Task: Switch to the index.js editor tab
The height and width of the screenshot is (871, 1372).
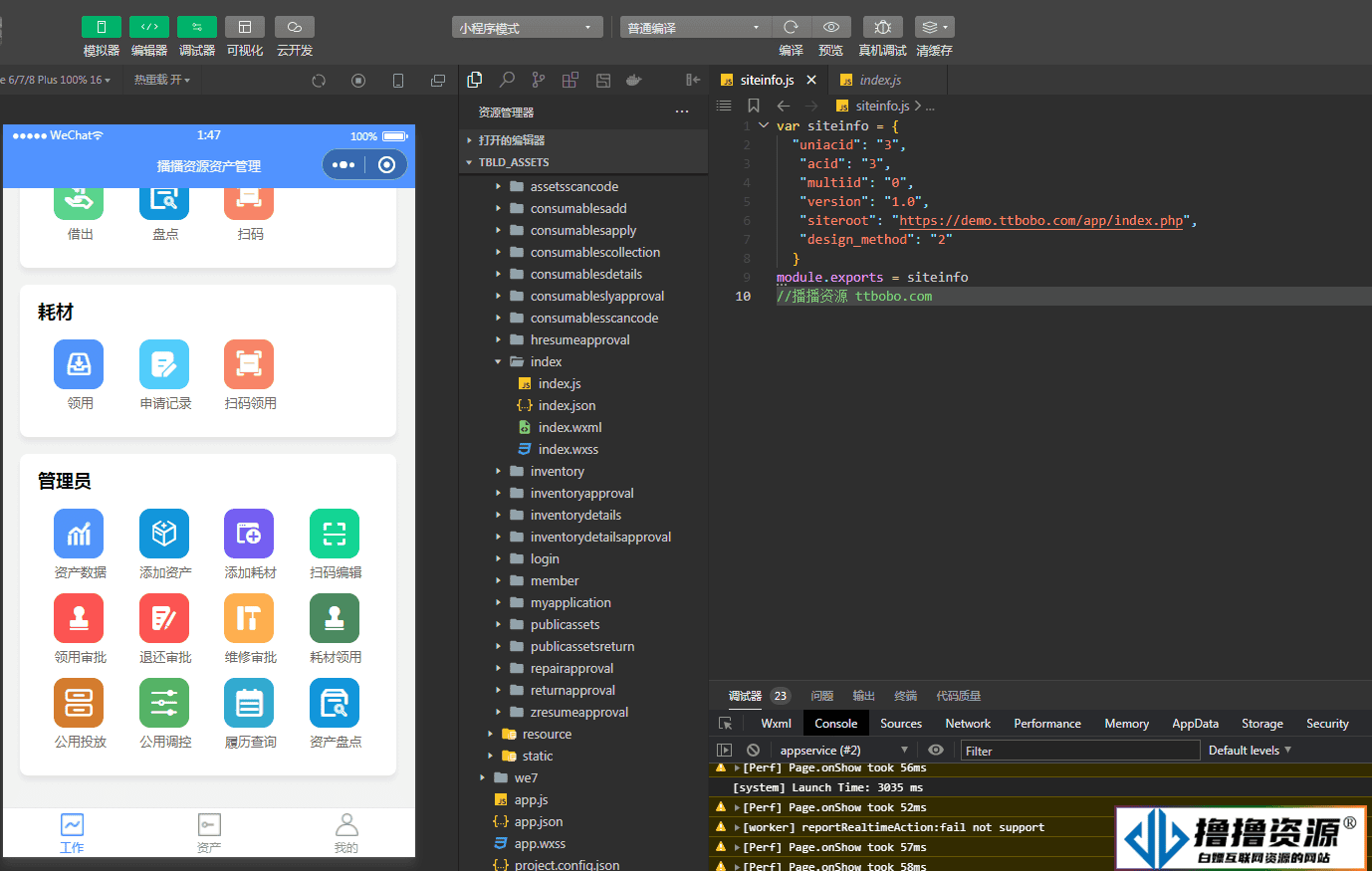Action: [880, 80]
